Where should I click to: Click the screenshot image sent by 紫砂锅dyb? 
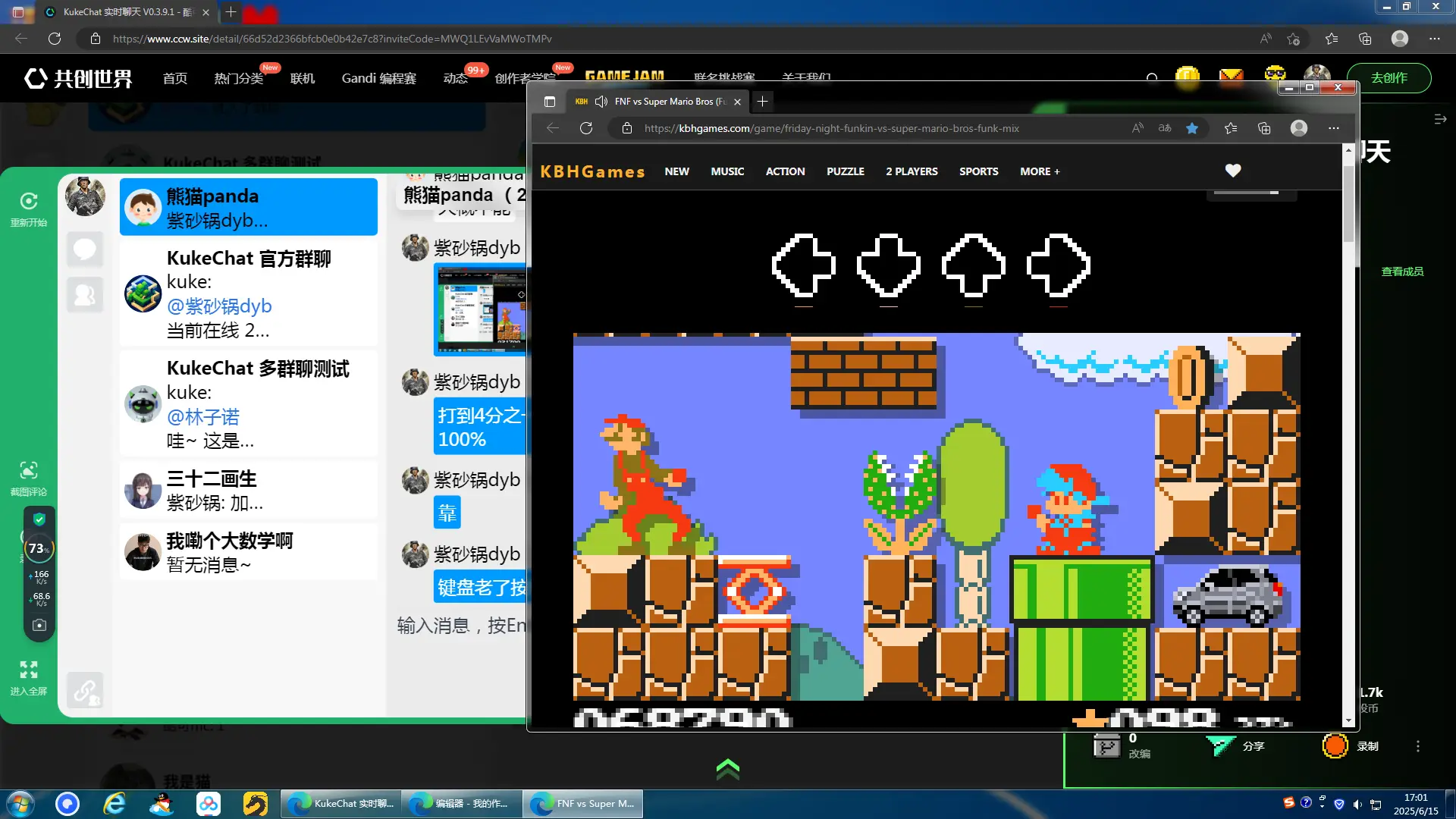(480, 309)
